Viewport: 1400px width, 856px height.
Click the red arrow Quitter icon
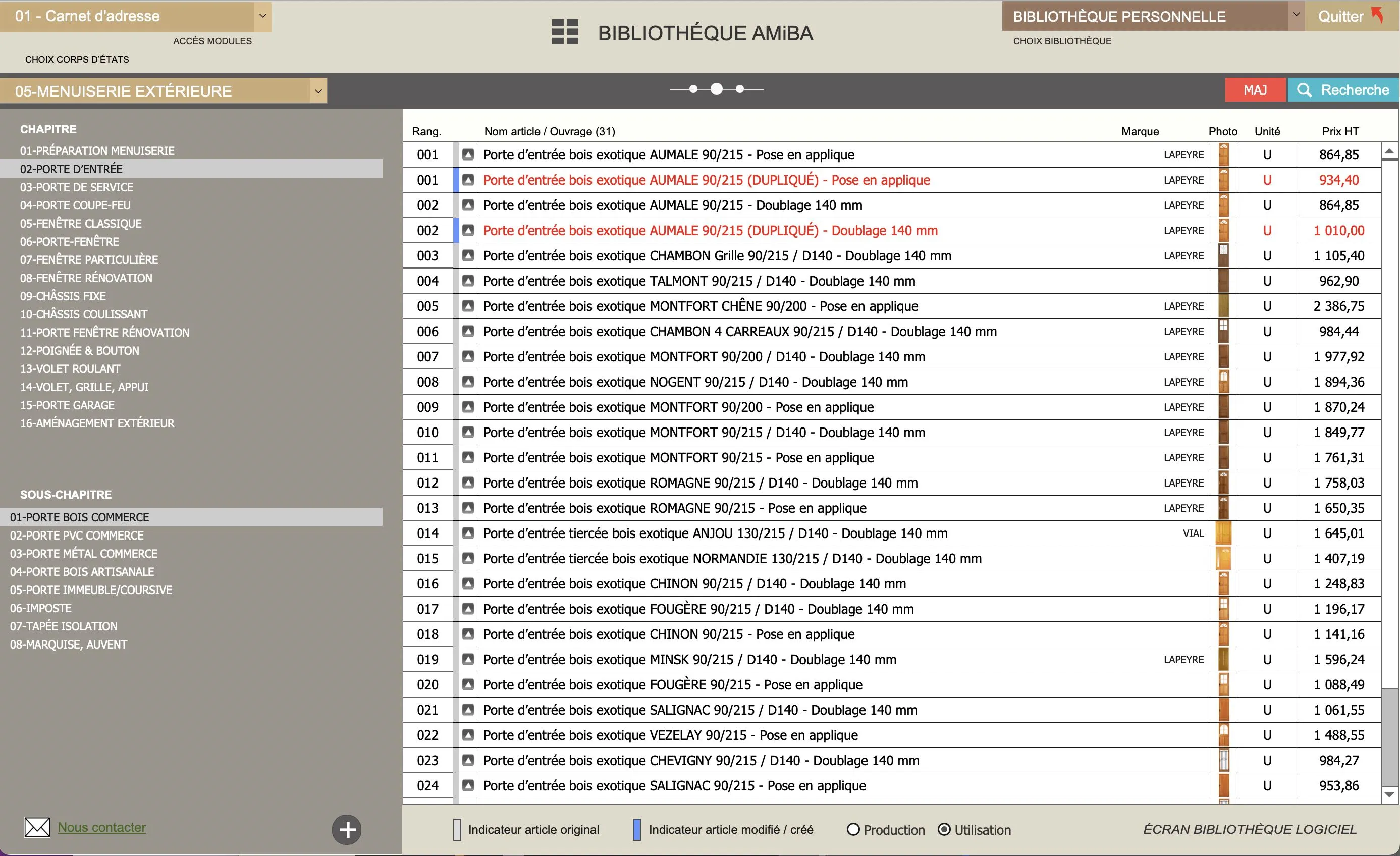[x=1378, y=15]
